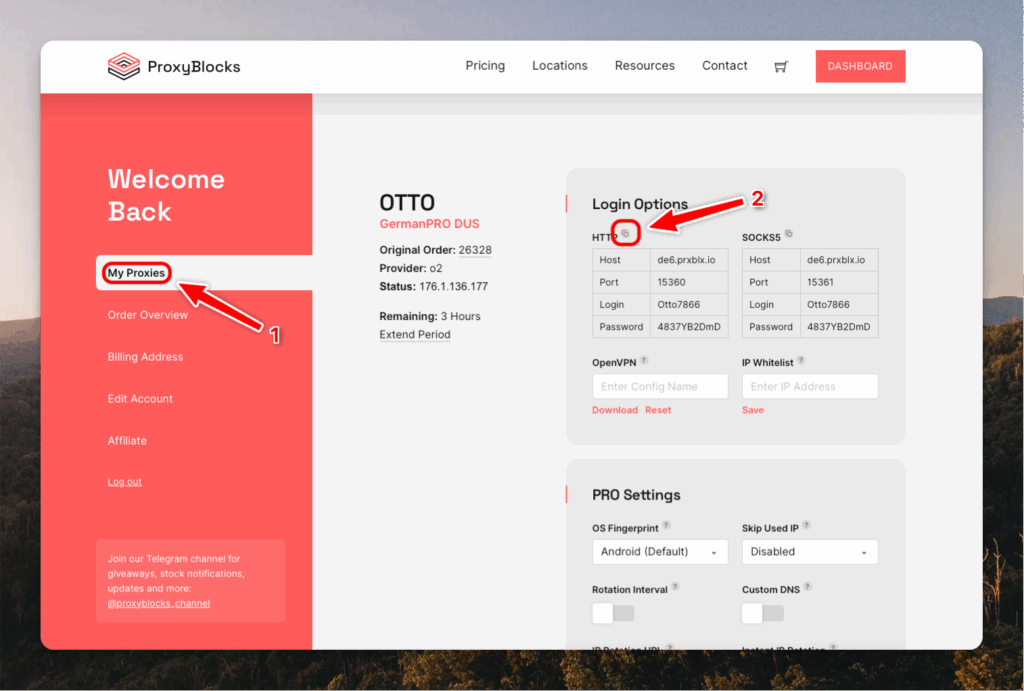Focus the Enter Config Name field

tap(660, 387)
